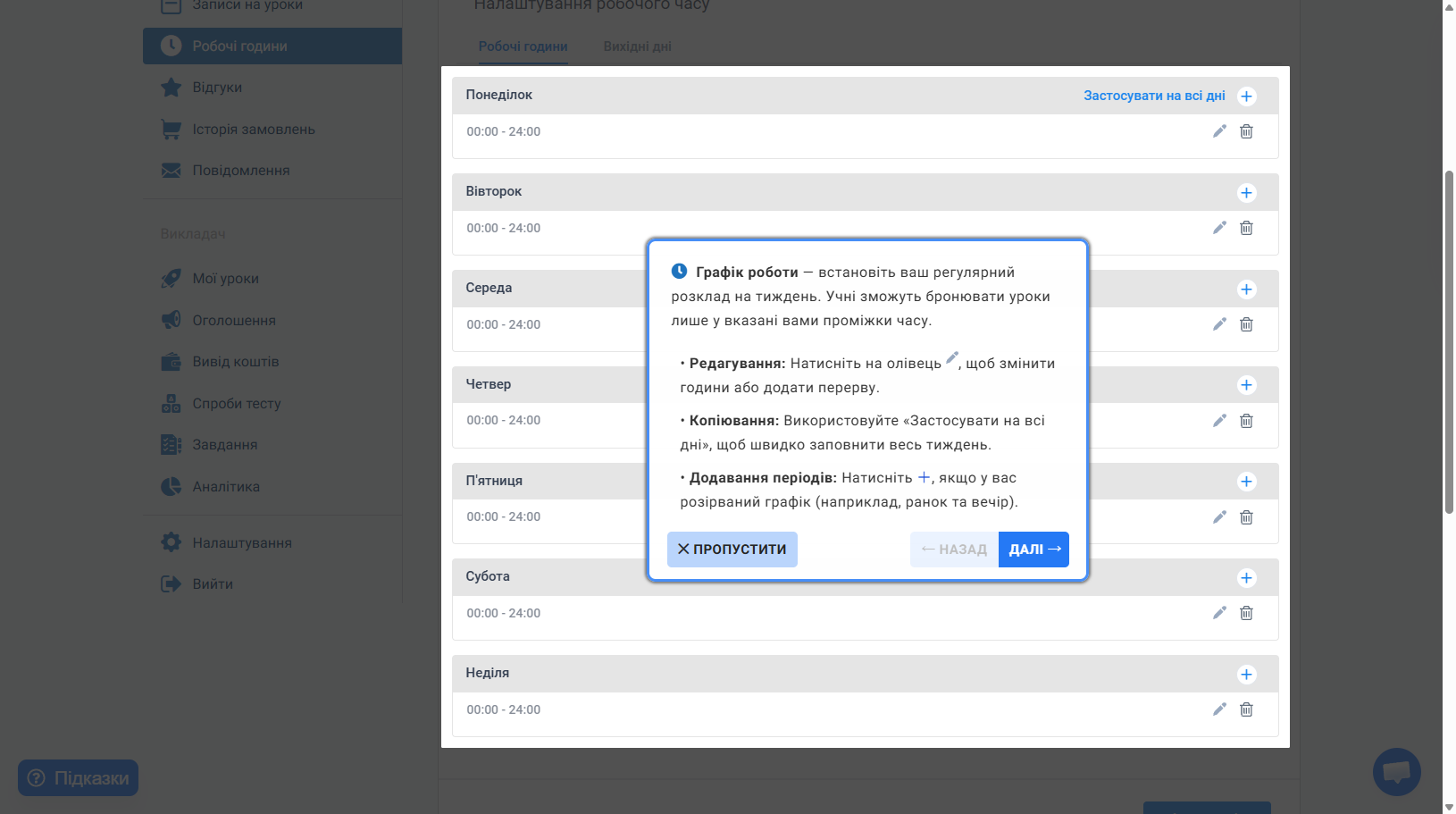Delete the Субота time period
This screenshot has height=814, width=1456.
click(1246, 613)
